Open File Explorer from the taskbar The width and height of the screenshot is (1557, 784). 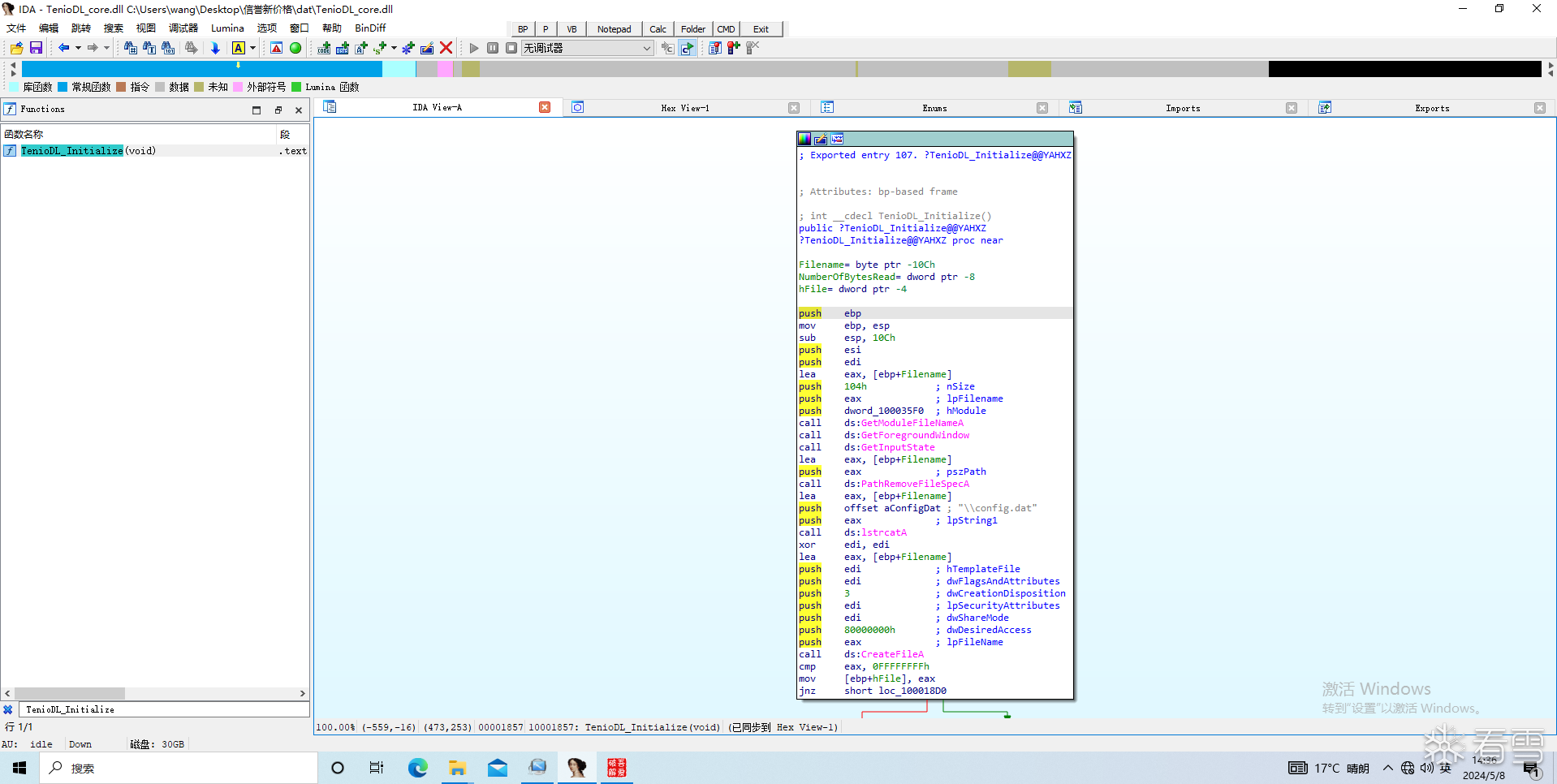(x=457, y=768)
